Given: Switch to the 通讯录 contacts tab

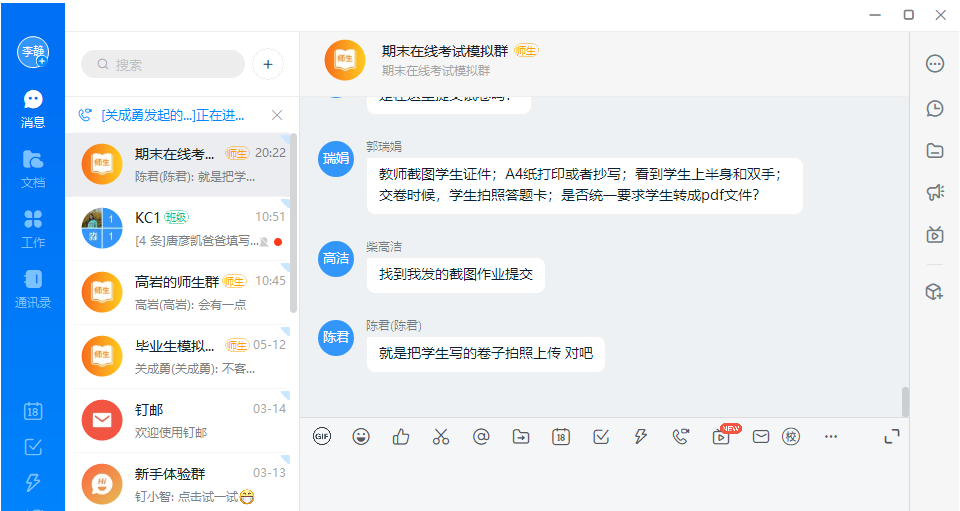Looking at the screenshot, I should coord(33,288).
